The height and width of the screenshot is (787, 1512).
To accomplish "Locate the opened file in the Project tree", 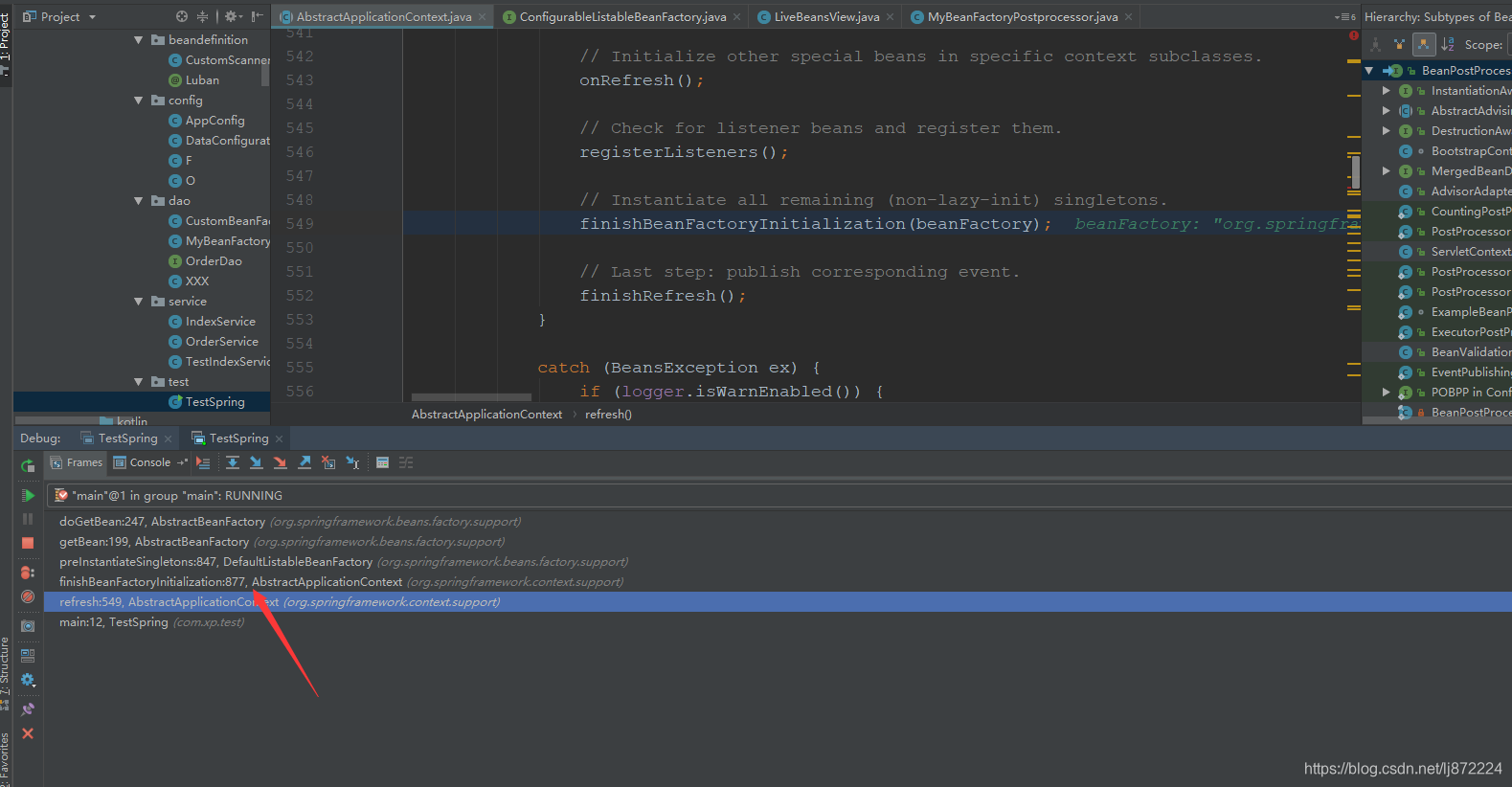I will (182, 16).
